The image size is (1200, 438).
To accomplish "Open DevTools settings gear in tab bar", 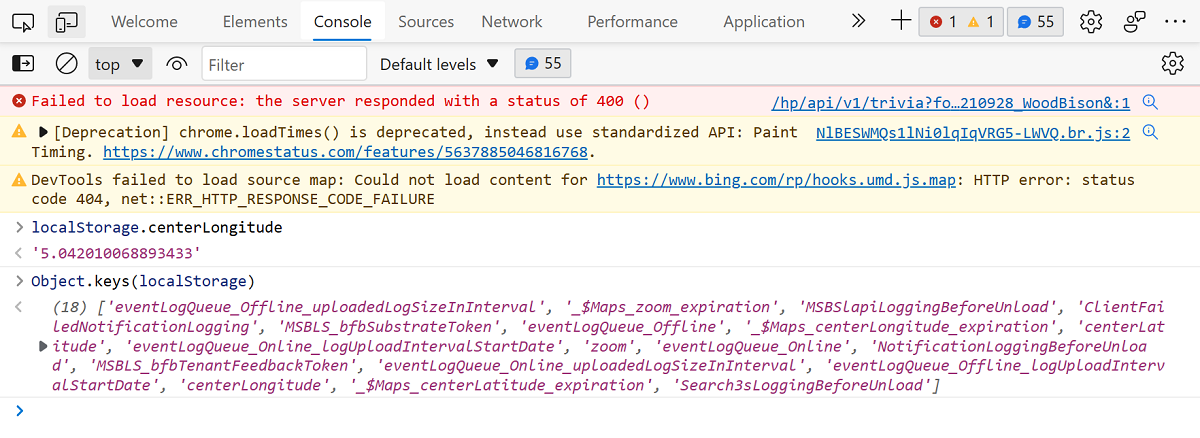I will coord(1091,21).
